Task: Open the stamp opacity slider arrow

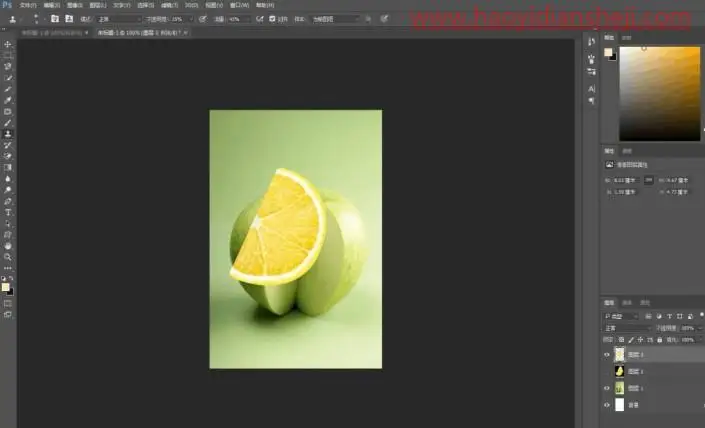Action: (x=191, y=19)
